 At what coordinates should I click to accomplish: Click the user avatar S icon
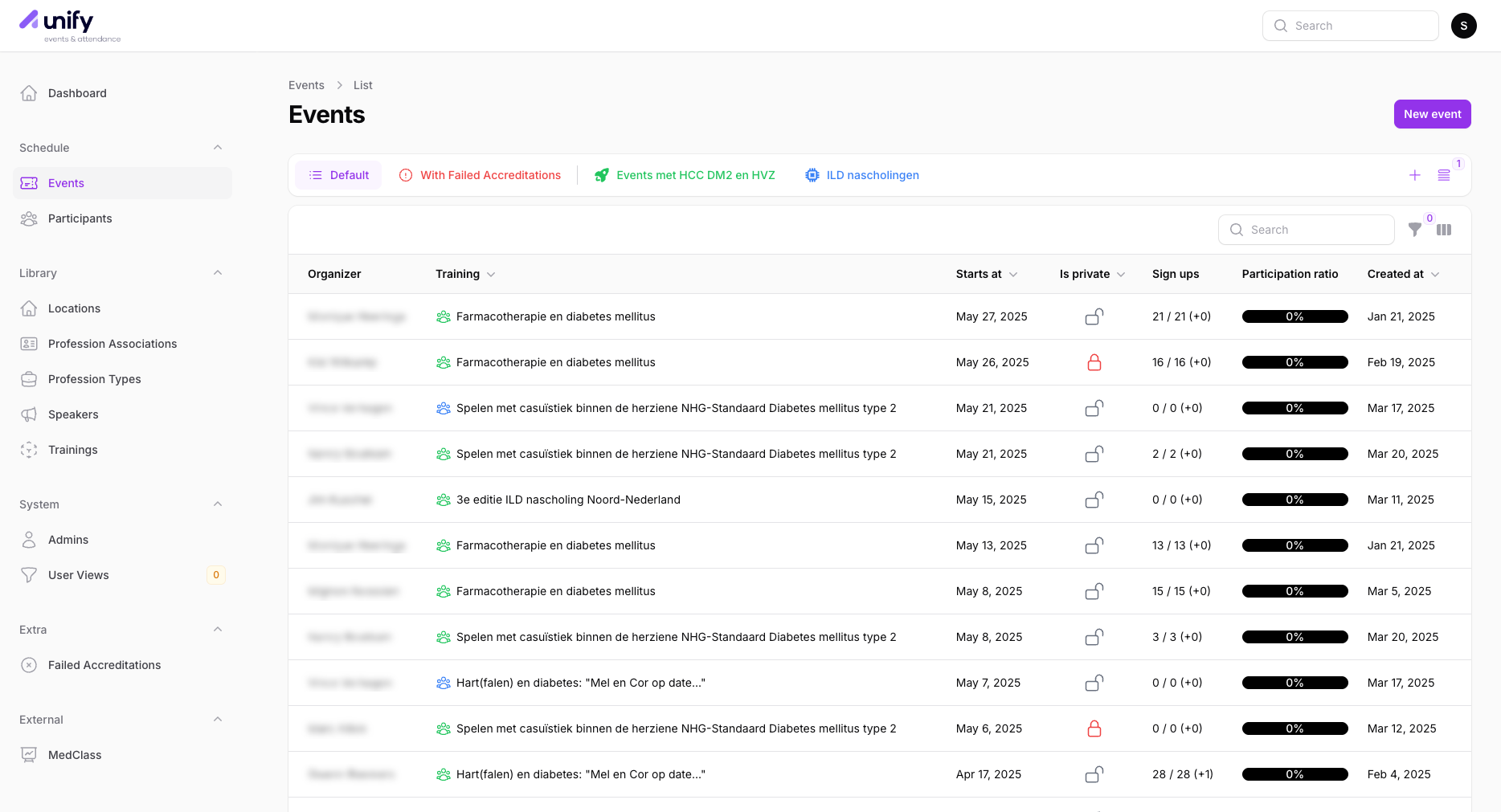pyautogui.click(x=1463, y=26)
